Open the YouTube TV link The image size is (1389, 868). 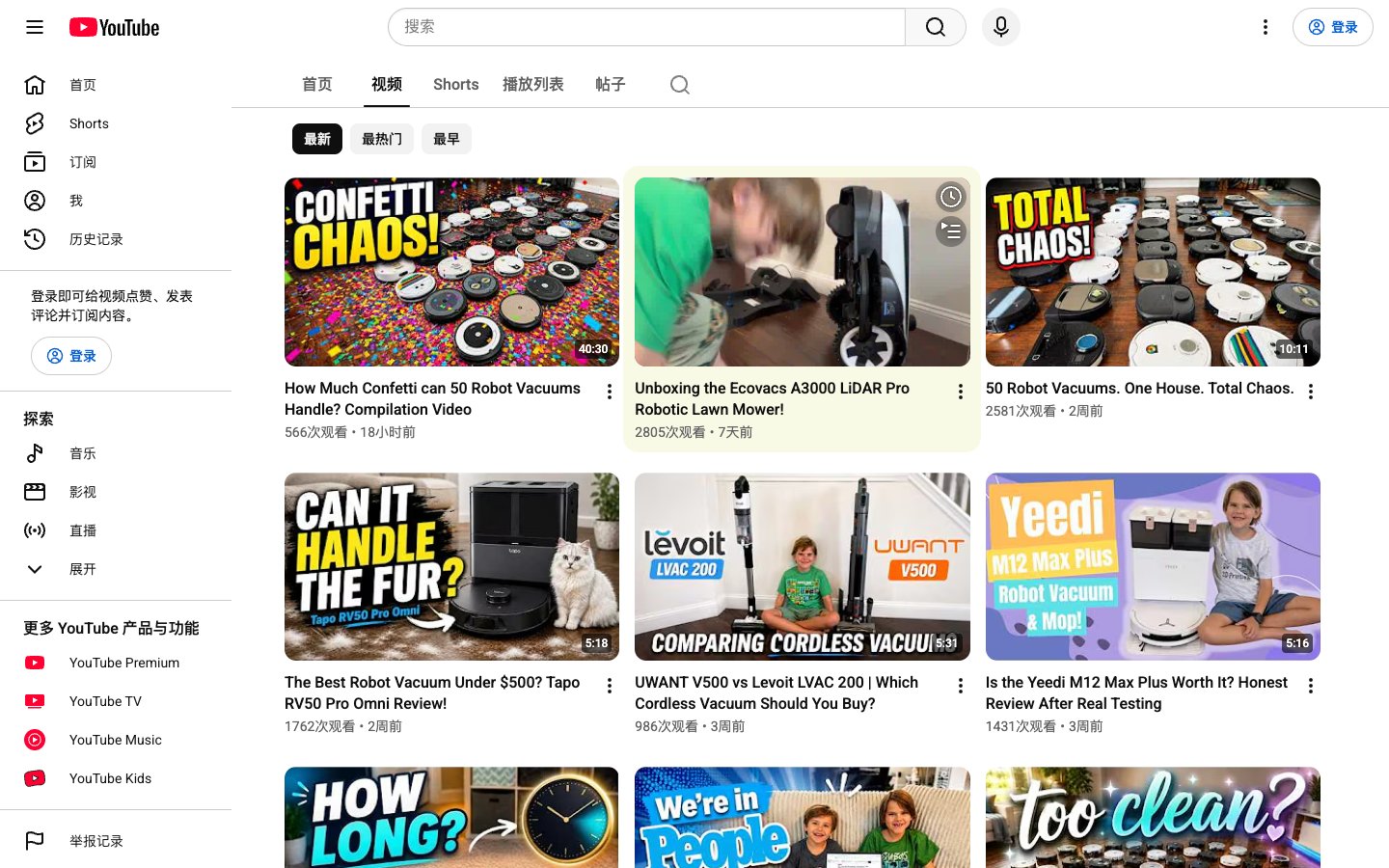[x=106, y=701]
